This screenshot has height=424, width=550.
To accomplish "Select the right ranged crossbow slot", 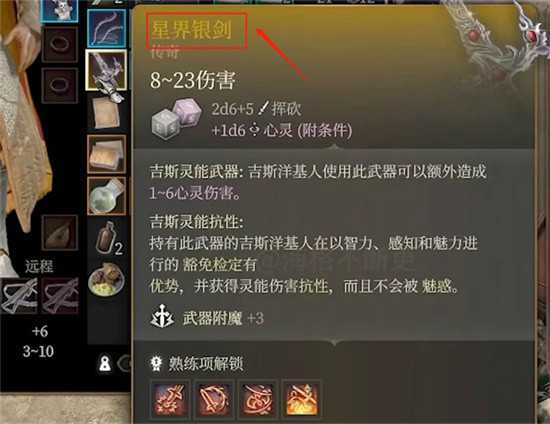I will coord(60,295).
